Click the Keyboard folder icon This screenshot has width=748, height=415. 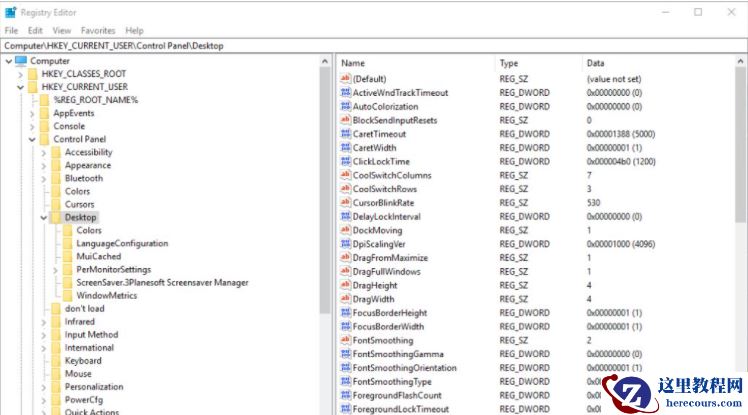[x=56, y=361]
